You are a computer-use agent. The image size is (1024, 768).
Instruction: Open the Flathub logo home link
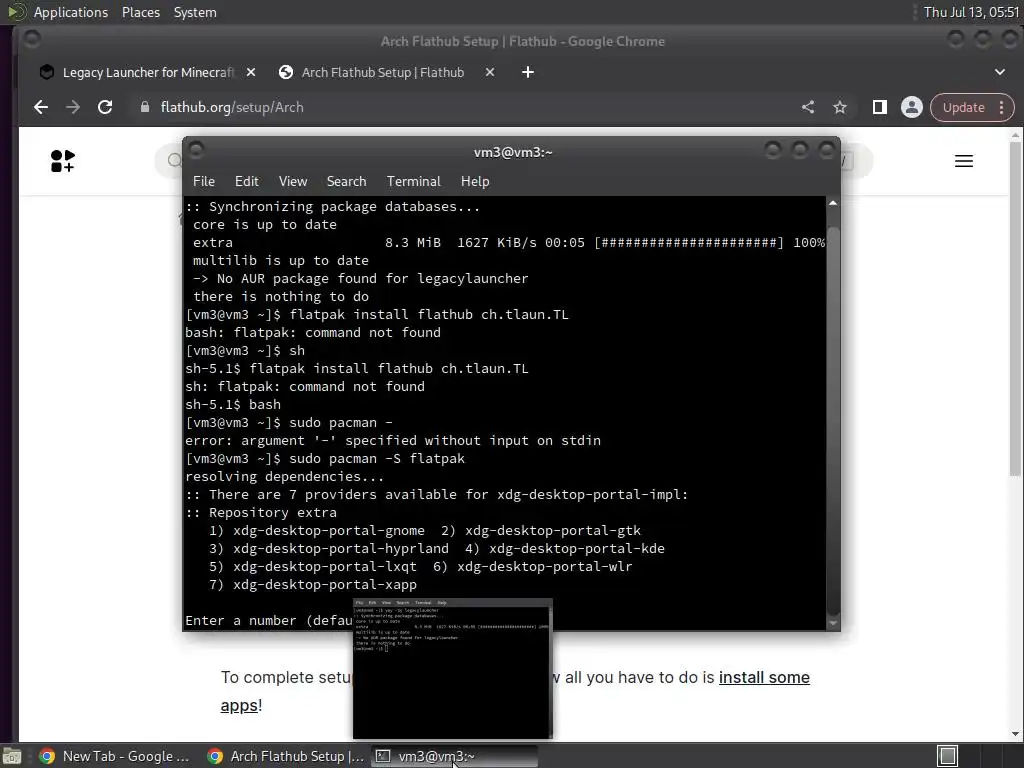click(63, 161)
